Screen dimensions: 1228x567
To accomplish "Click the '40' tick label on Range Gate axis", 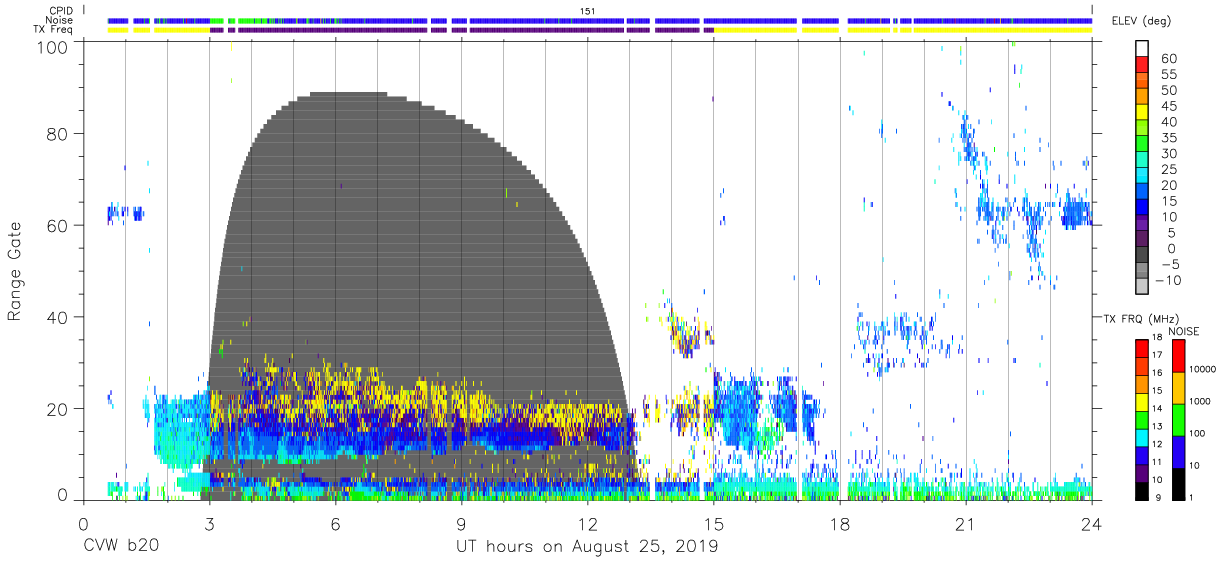I will [x=58, y=317].
